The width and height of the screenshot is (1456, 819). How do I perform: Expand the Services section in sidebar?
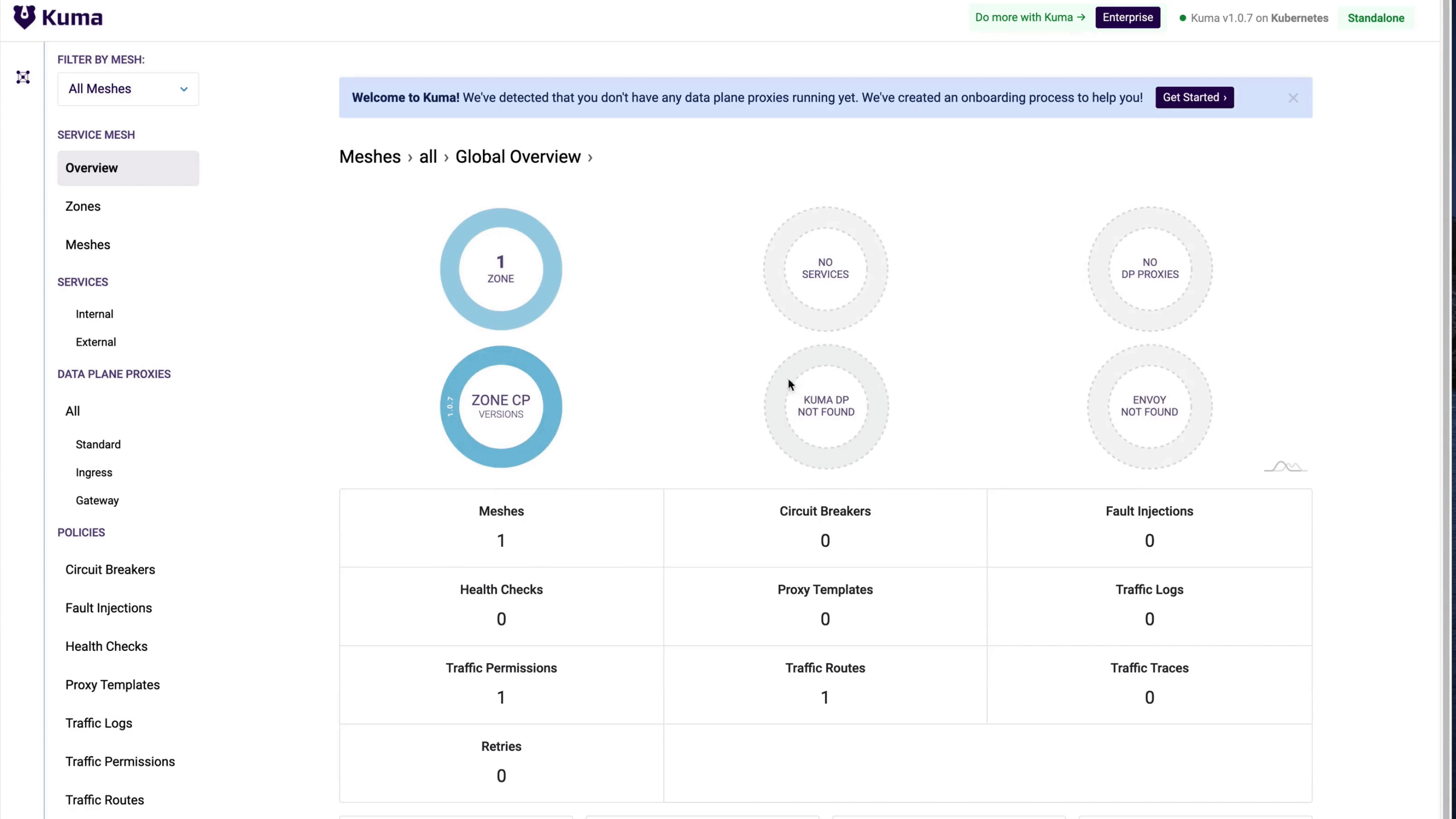tap(83, 281)
